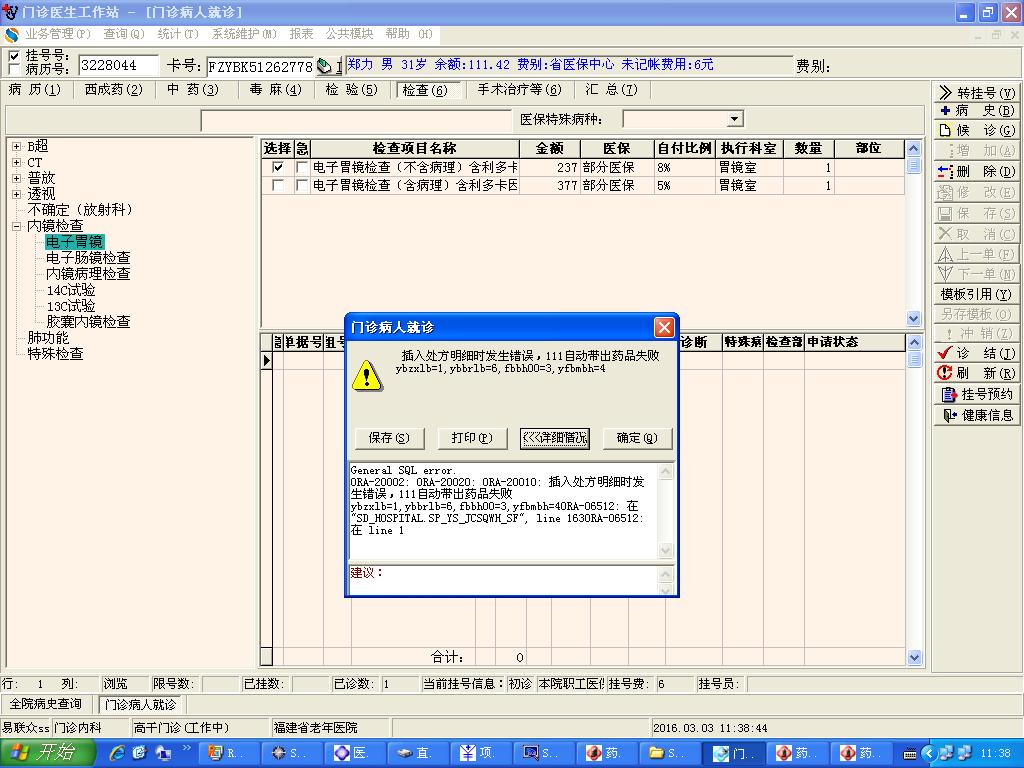This screenshot has width=1024, height=768.
Task: Click the lower order table's scroll-down arrow
Action: click(x=914, y=658)
